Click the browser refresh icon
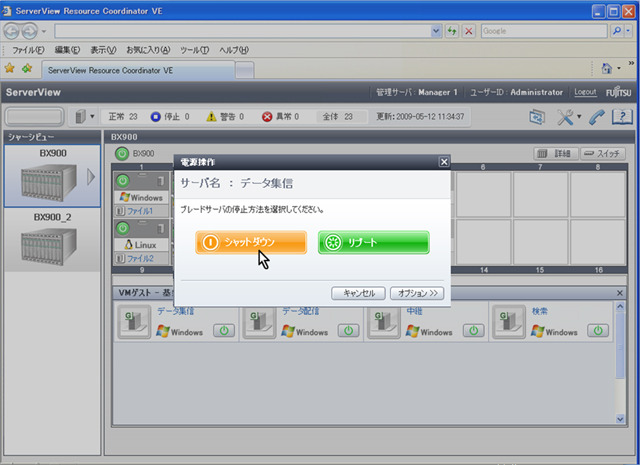 pyautogui.click(x=452, y=31)
